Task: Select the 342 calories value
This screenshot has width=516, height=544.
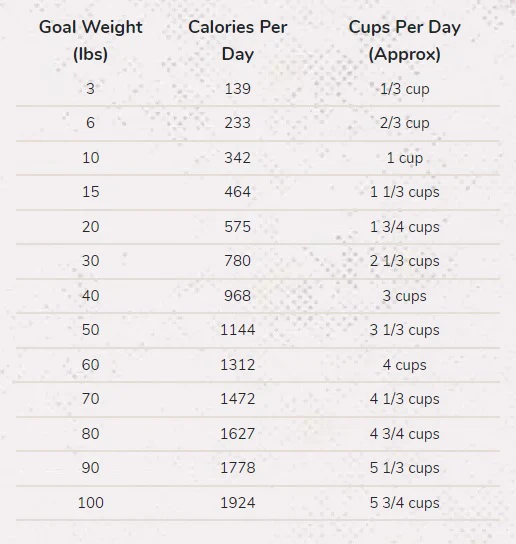Action: (238, 158)
